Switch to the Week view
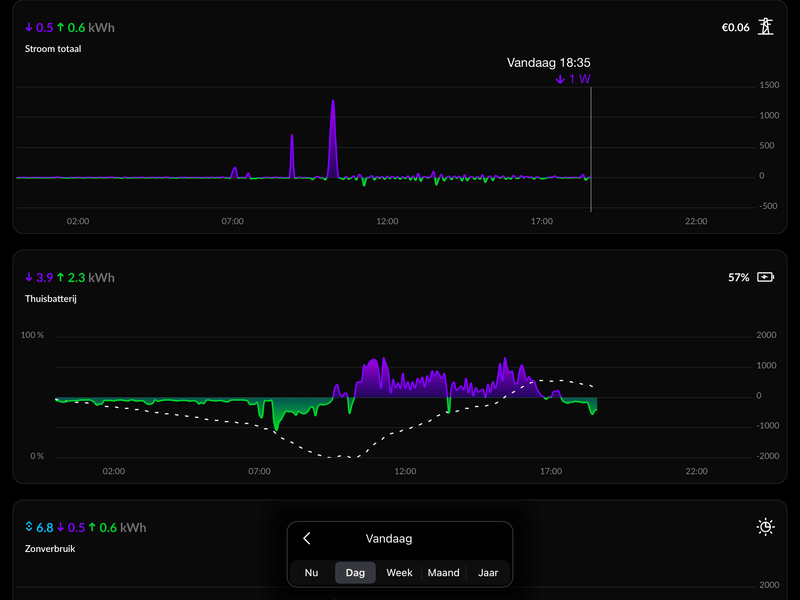This screenshot has width=800, height=600. tap(399, 572)
